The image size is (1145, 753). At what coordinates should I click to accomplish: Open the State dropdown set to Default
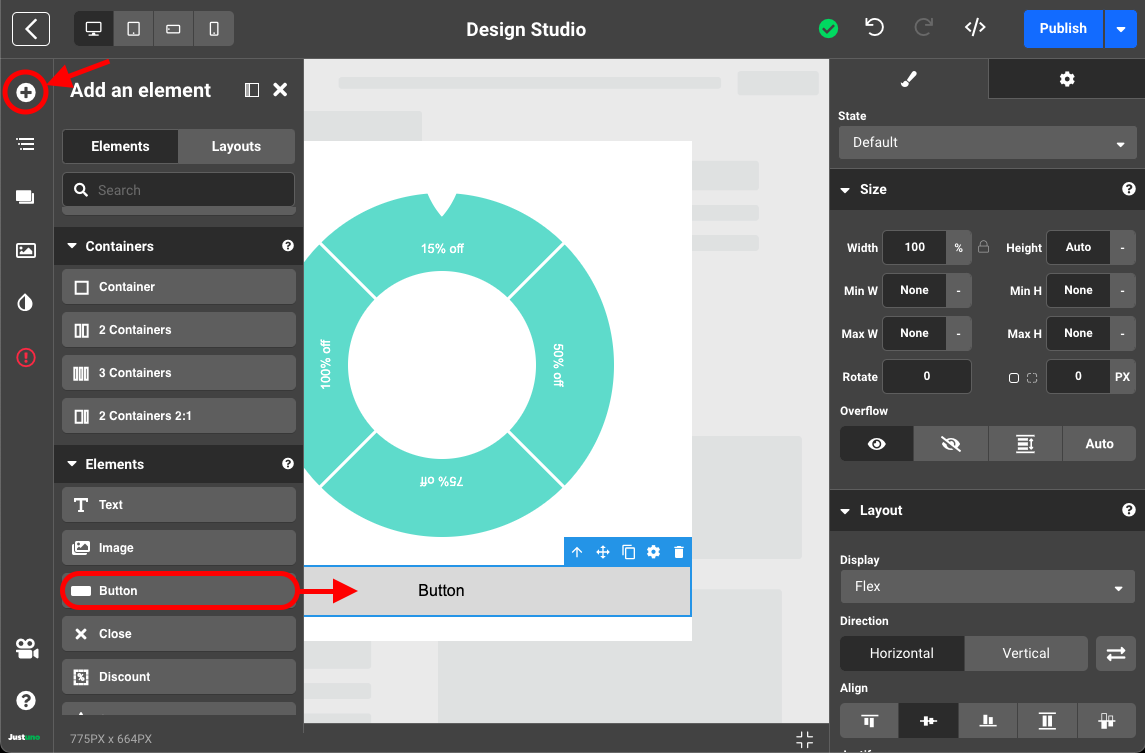(987, 143)
